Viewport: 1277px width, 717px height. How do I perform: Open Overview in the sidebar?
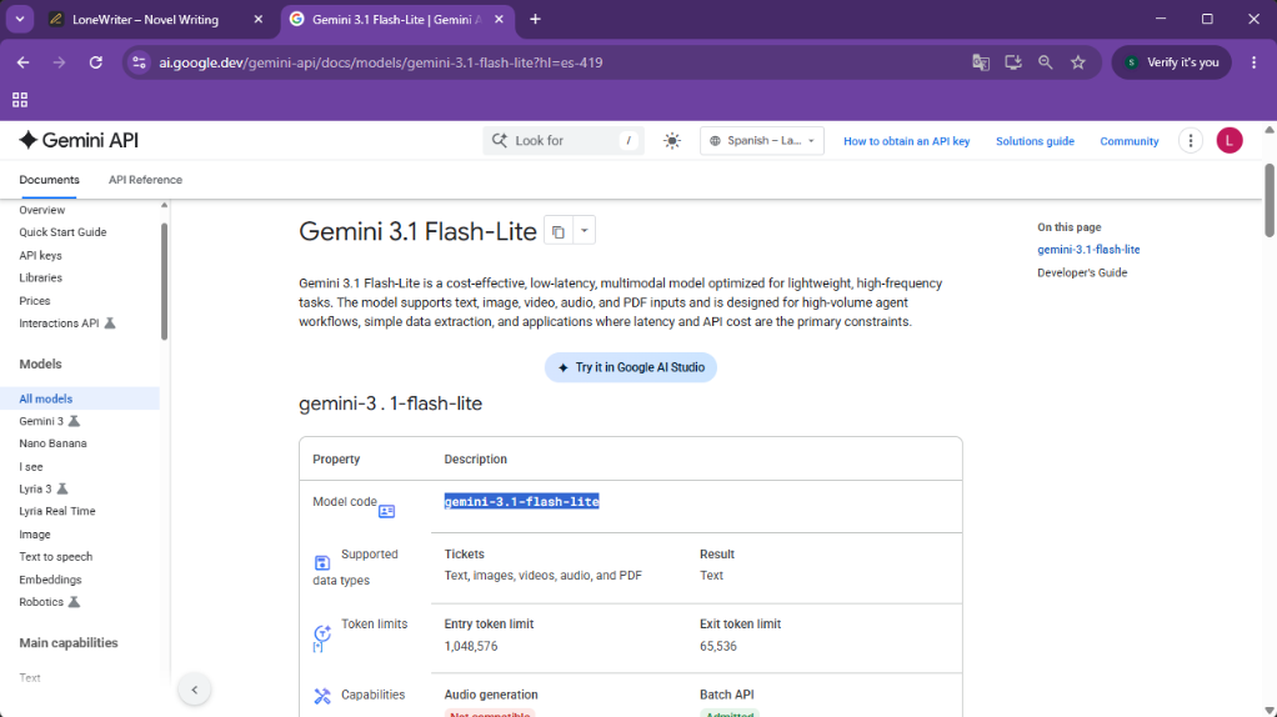[42, 210]
